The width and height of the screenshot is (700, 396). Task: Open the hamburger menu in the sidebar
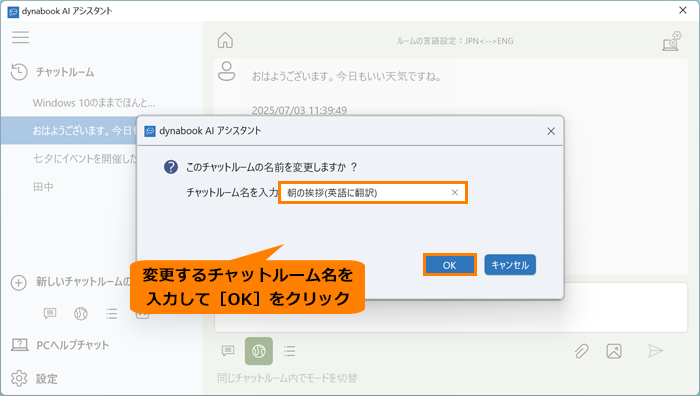[x=21, y=37]
